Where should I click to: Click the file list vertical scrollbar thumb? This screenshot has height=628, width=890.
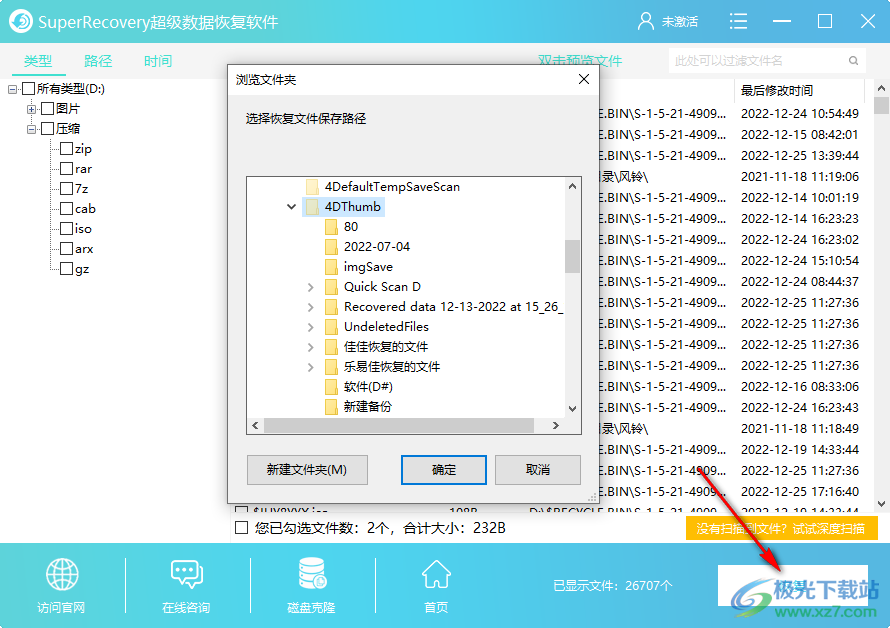(x=881, y=106)
